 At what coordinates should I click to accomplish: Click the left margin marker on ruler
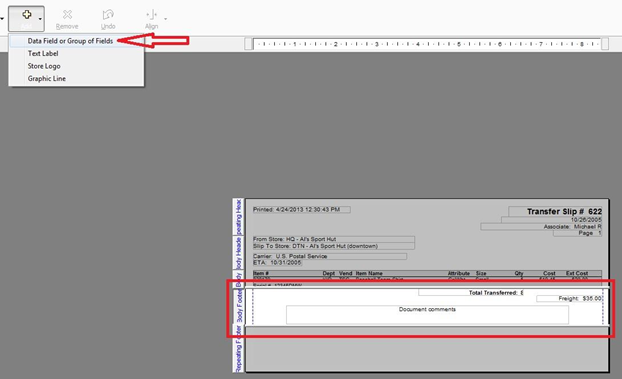pyautogui.click(x=248, y=44)
